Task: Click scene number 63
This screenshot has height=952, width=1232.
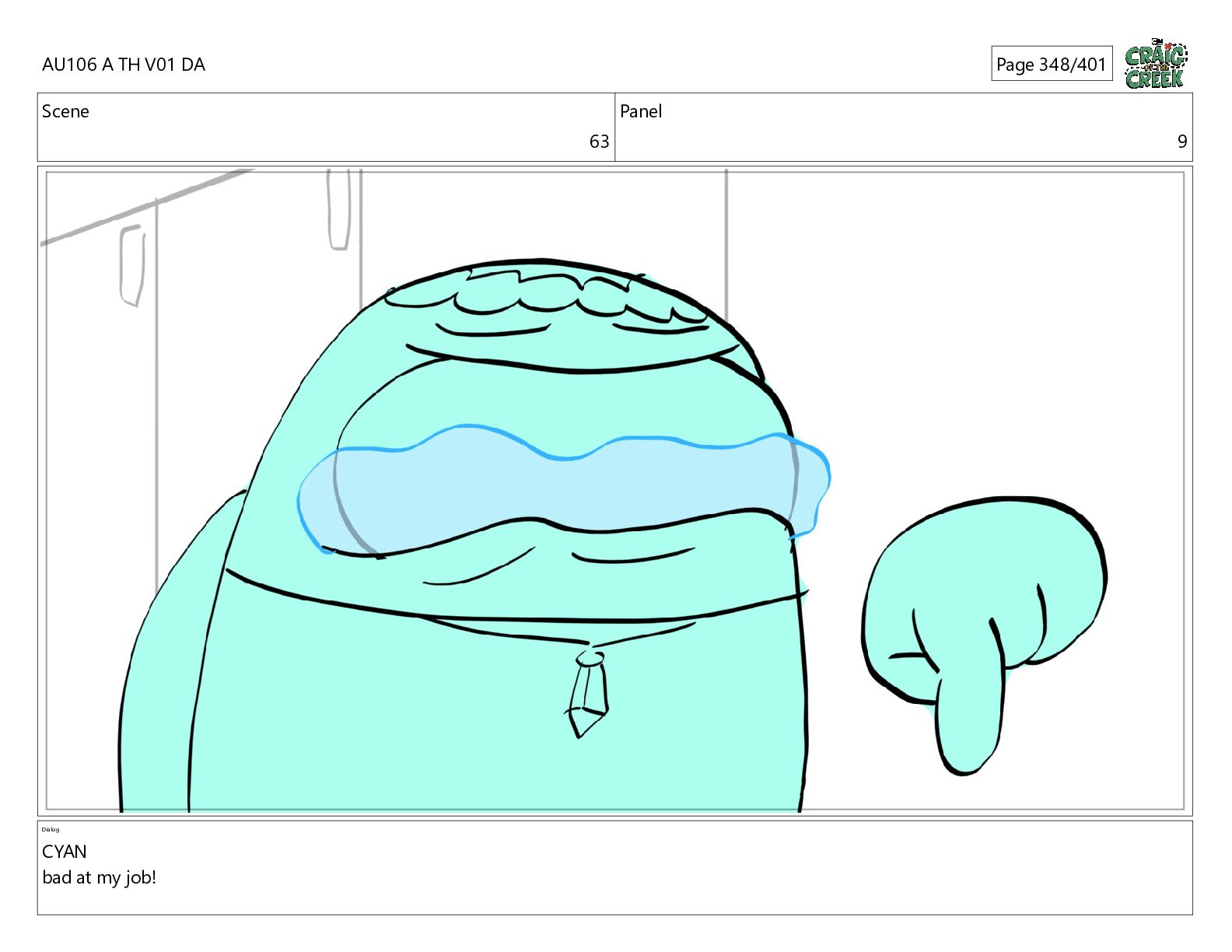Action: (x=599, y=142)
